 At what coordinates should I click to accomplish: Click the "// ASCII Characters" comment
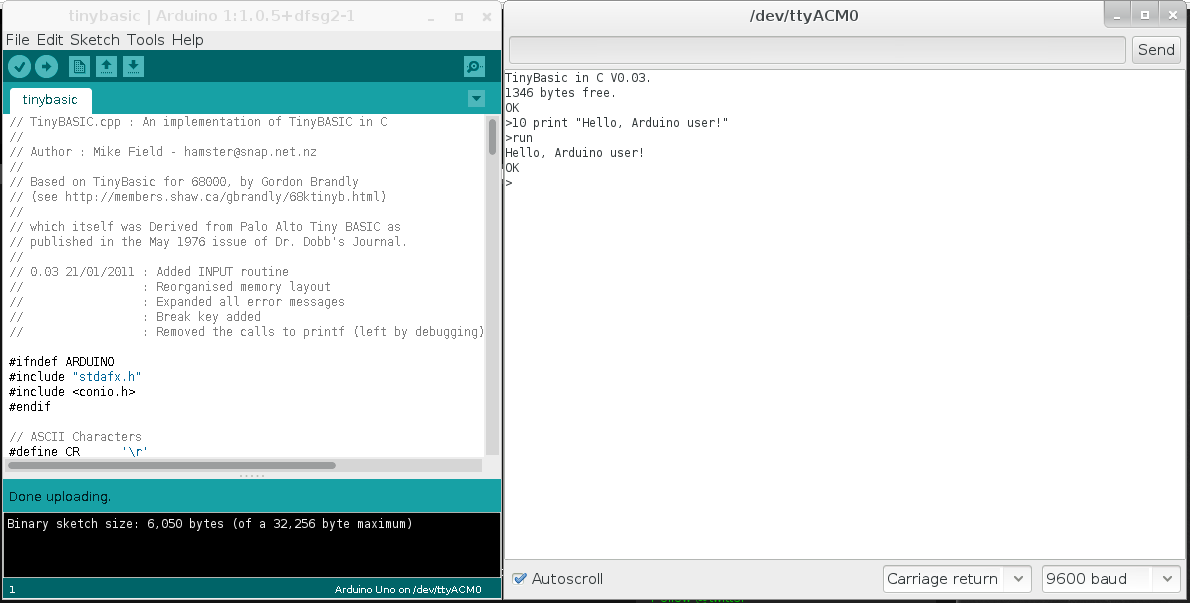75,437
